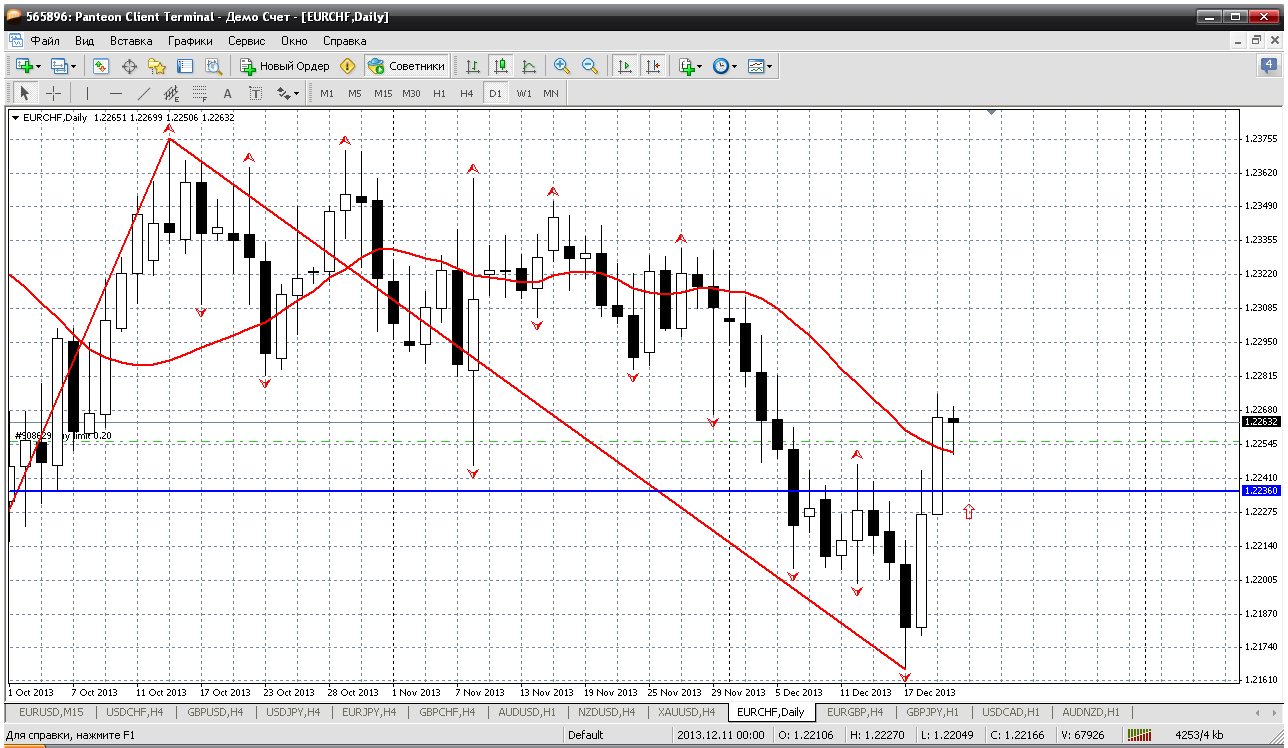This screenshot has height=748, width=1288.
Task: Open the periods clock dropdown
Action: click(x=725, y=66)
